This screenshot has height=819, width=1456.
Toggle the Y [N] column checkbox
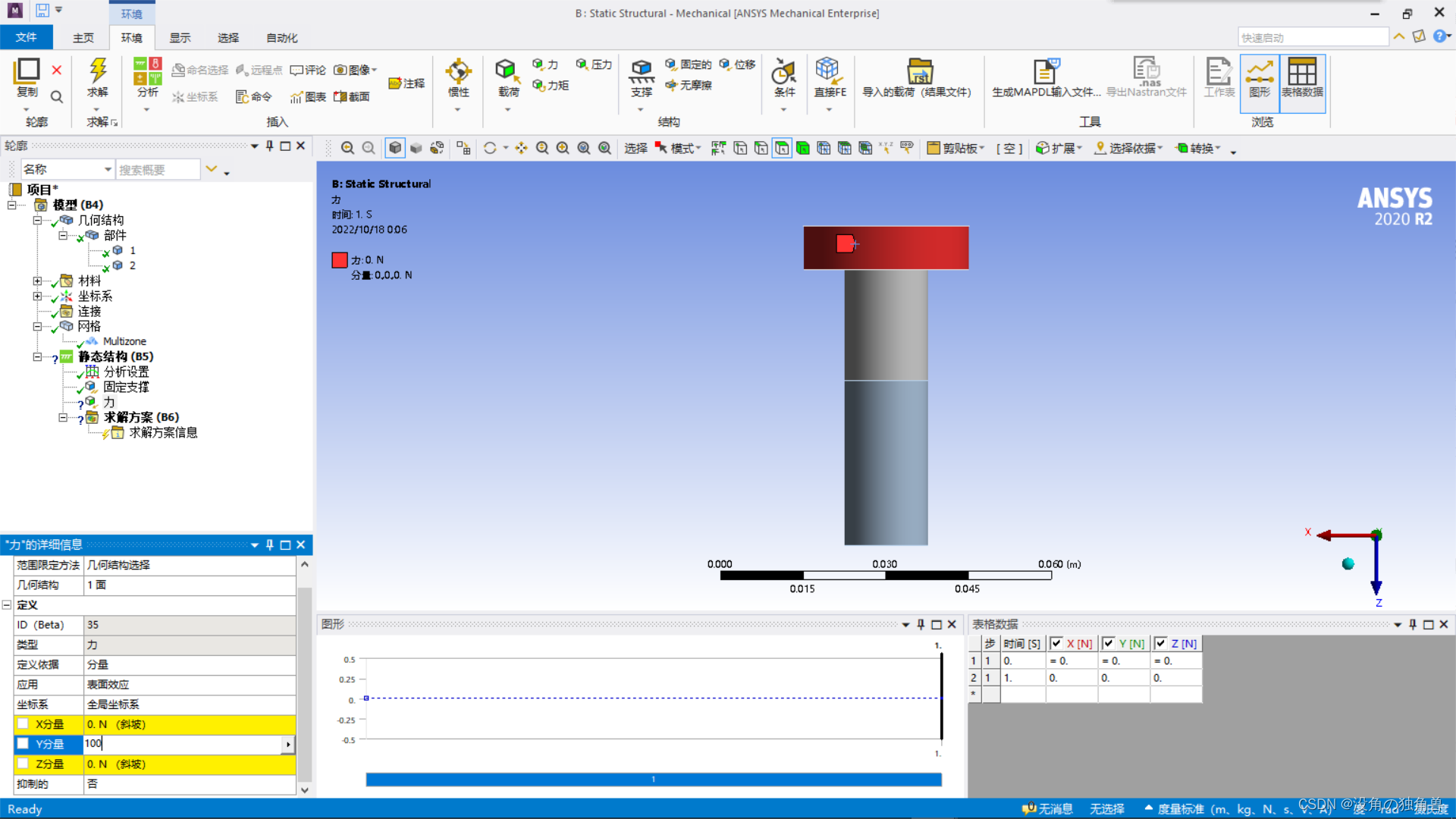[1109, 643]
